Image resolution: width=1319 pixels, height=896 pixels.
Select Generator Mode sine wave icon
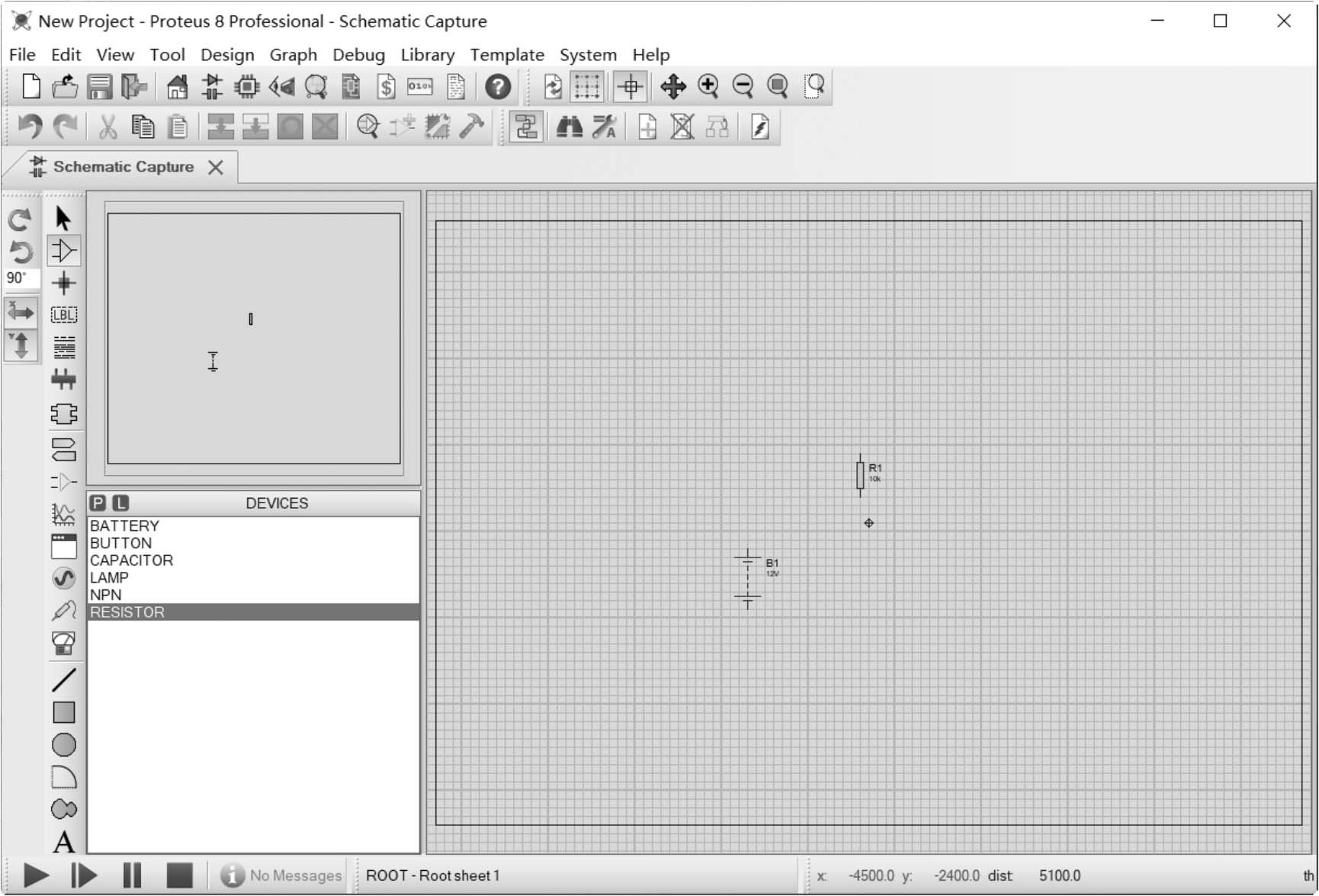click(63, 579)
